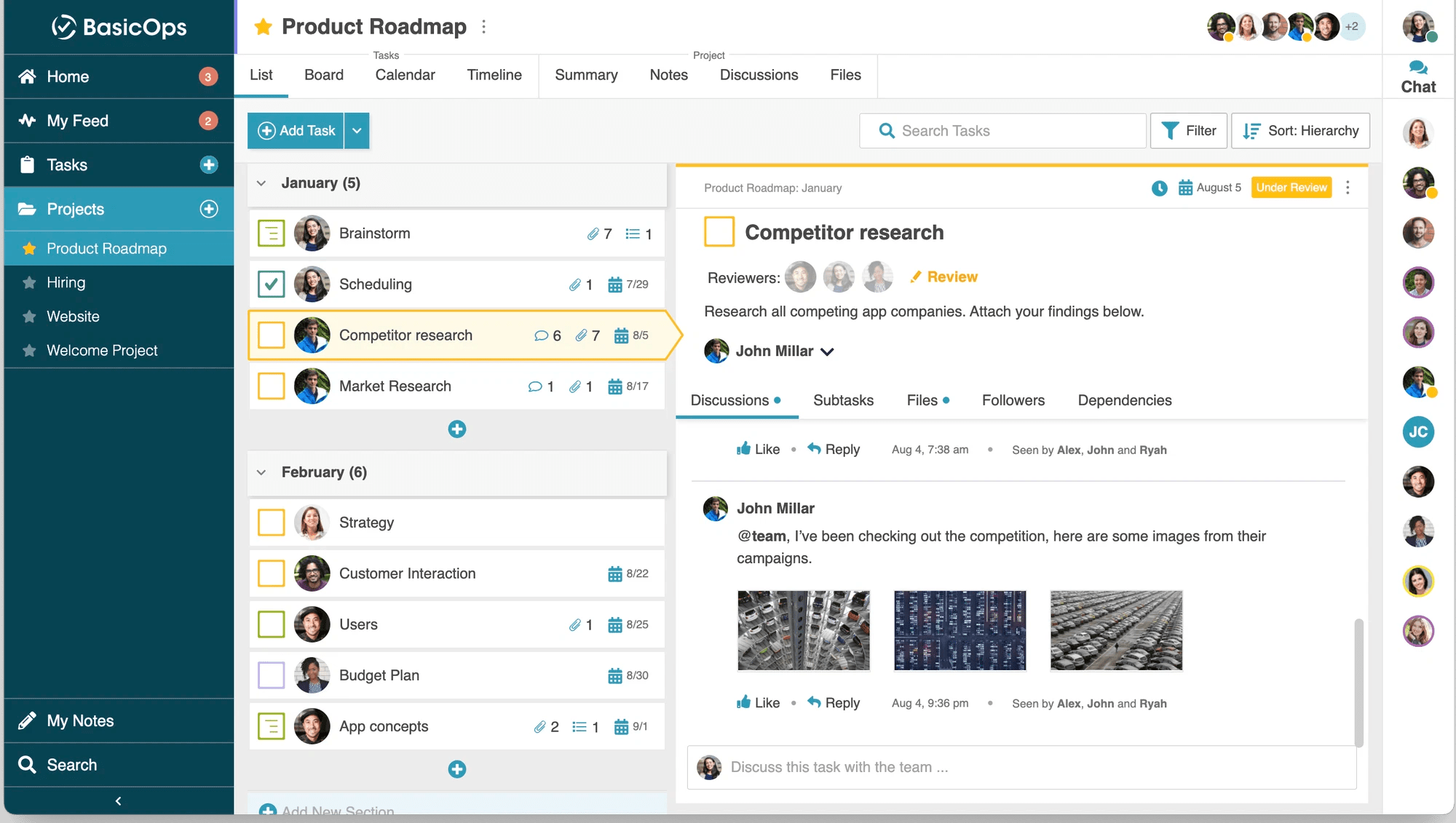
Task: Mark the Competitor research detail checkbox complete
Action: coord(719,232)
